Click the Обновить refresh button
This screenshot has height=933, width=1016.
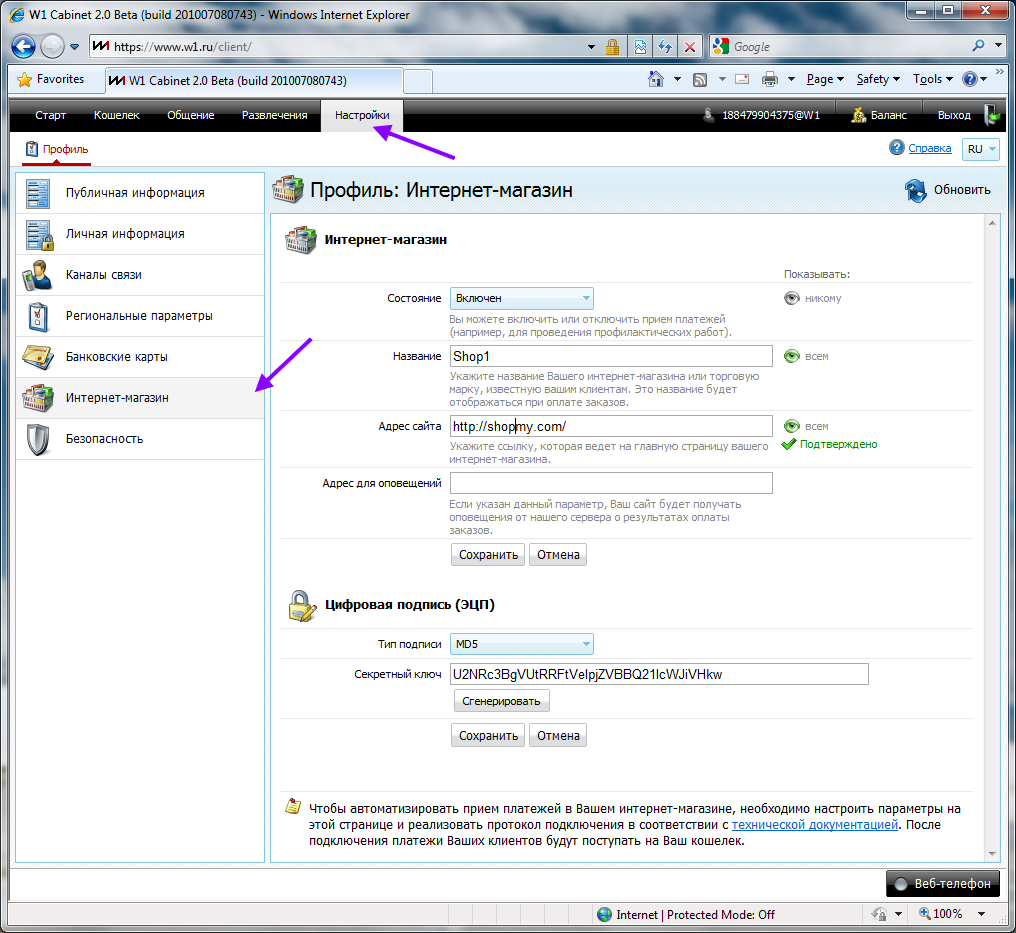tap(948, 190)
